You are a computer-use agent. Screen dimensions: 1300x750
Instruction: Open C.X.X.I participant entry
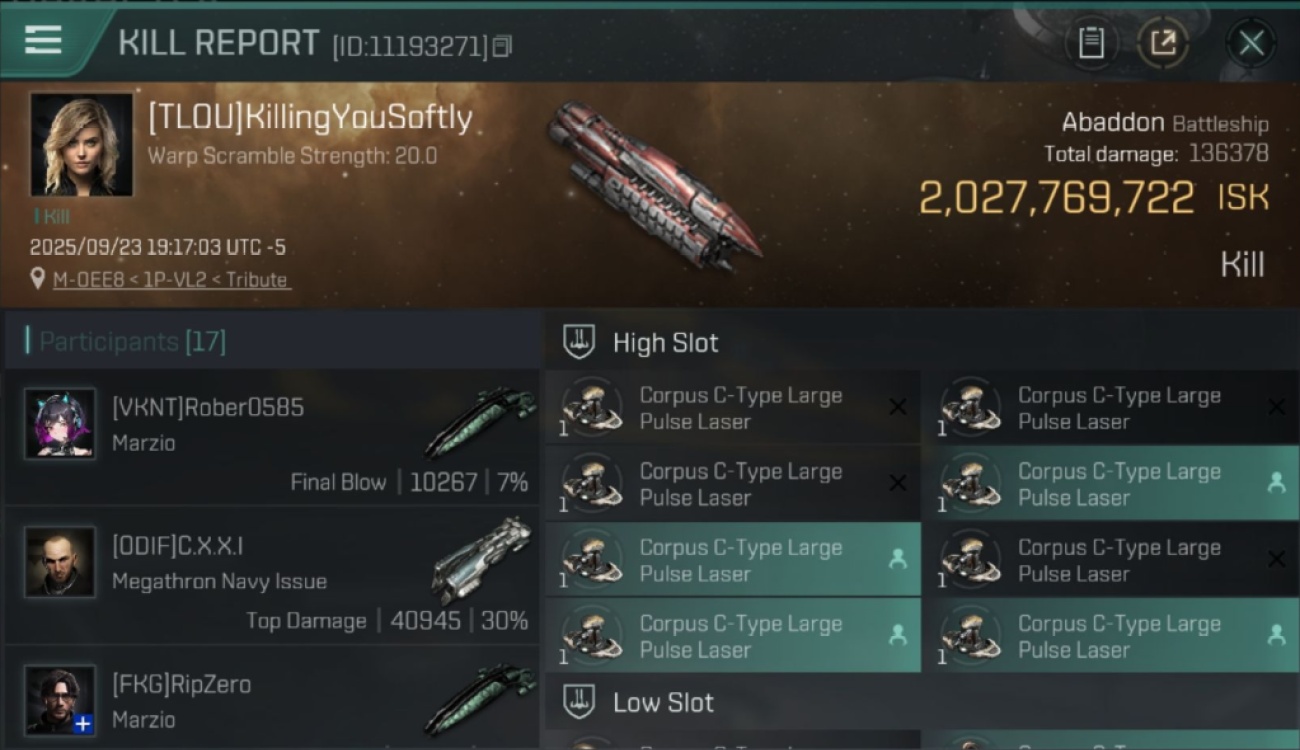pyautogui.click(x=272, y=577)
